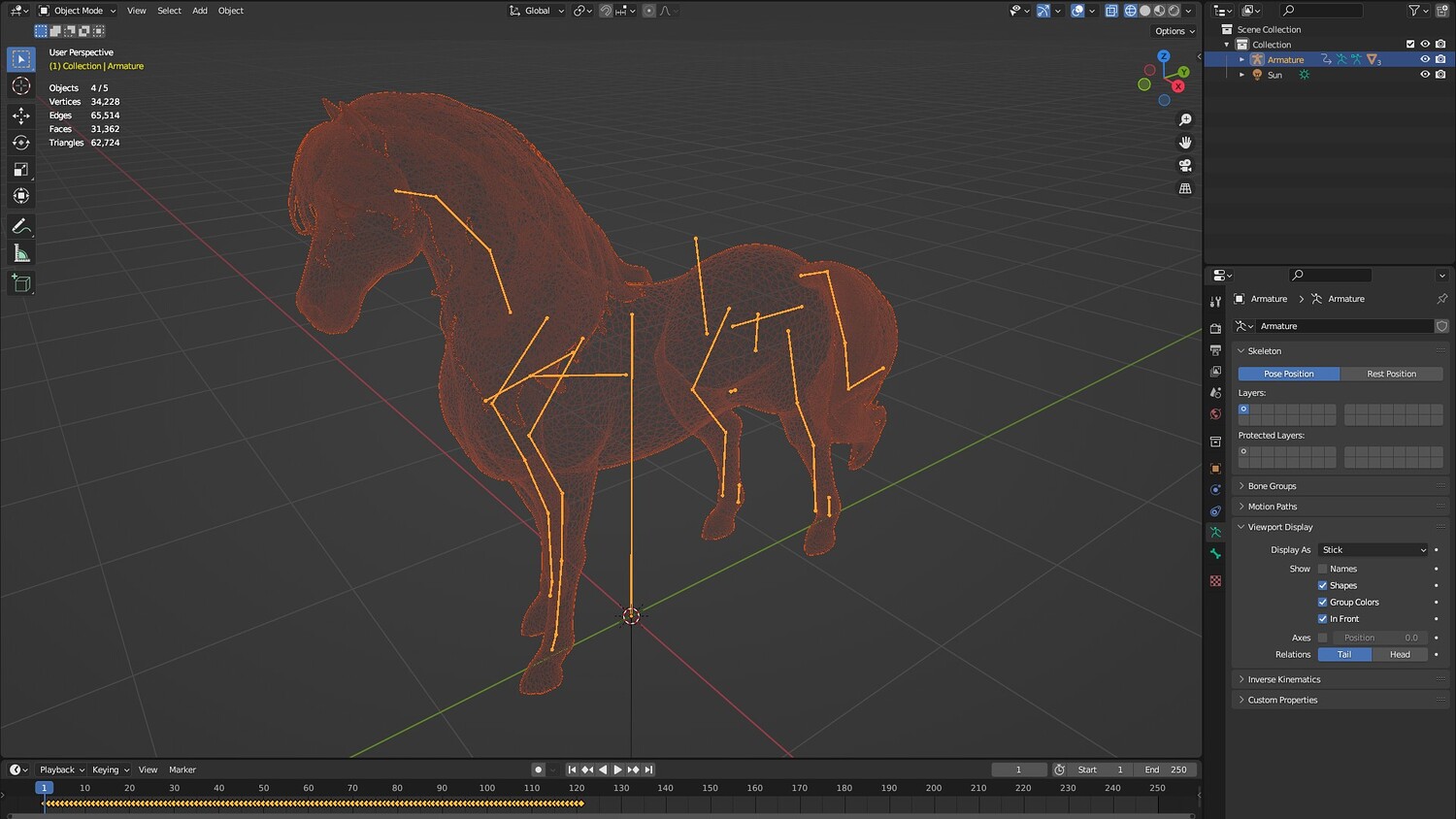Open the Bone properties tab

1215,554
